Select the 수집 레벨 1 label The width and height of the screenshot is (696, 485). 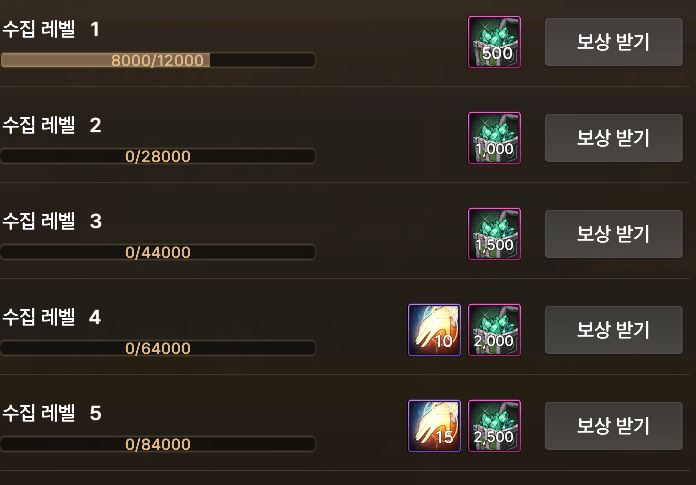click(51, 29)
